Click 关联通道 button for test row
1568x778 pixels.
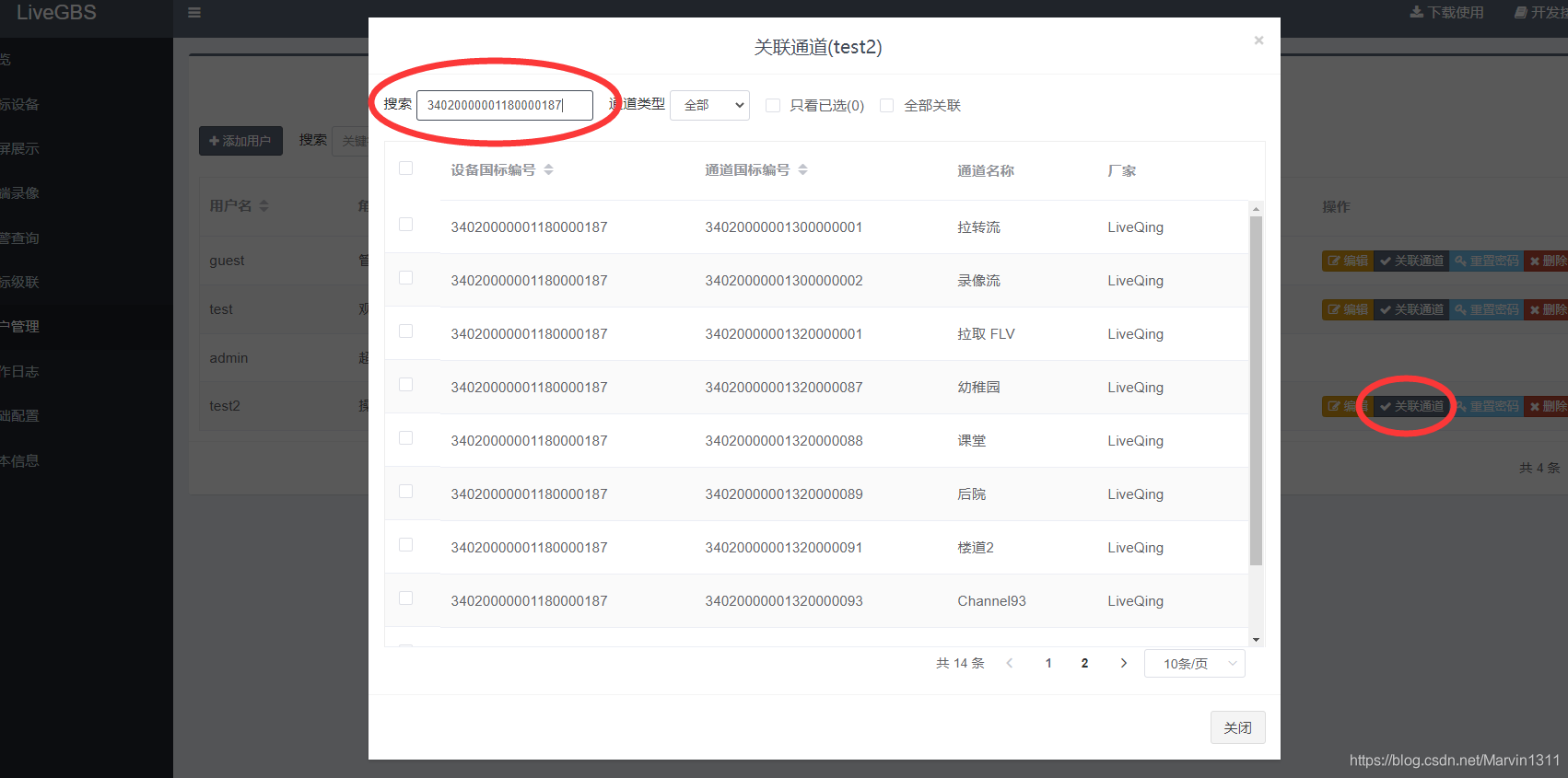pos(1411,309)
